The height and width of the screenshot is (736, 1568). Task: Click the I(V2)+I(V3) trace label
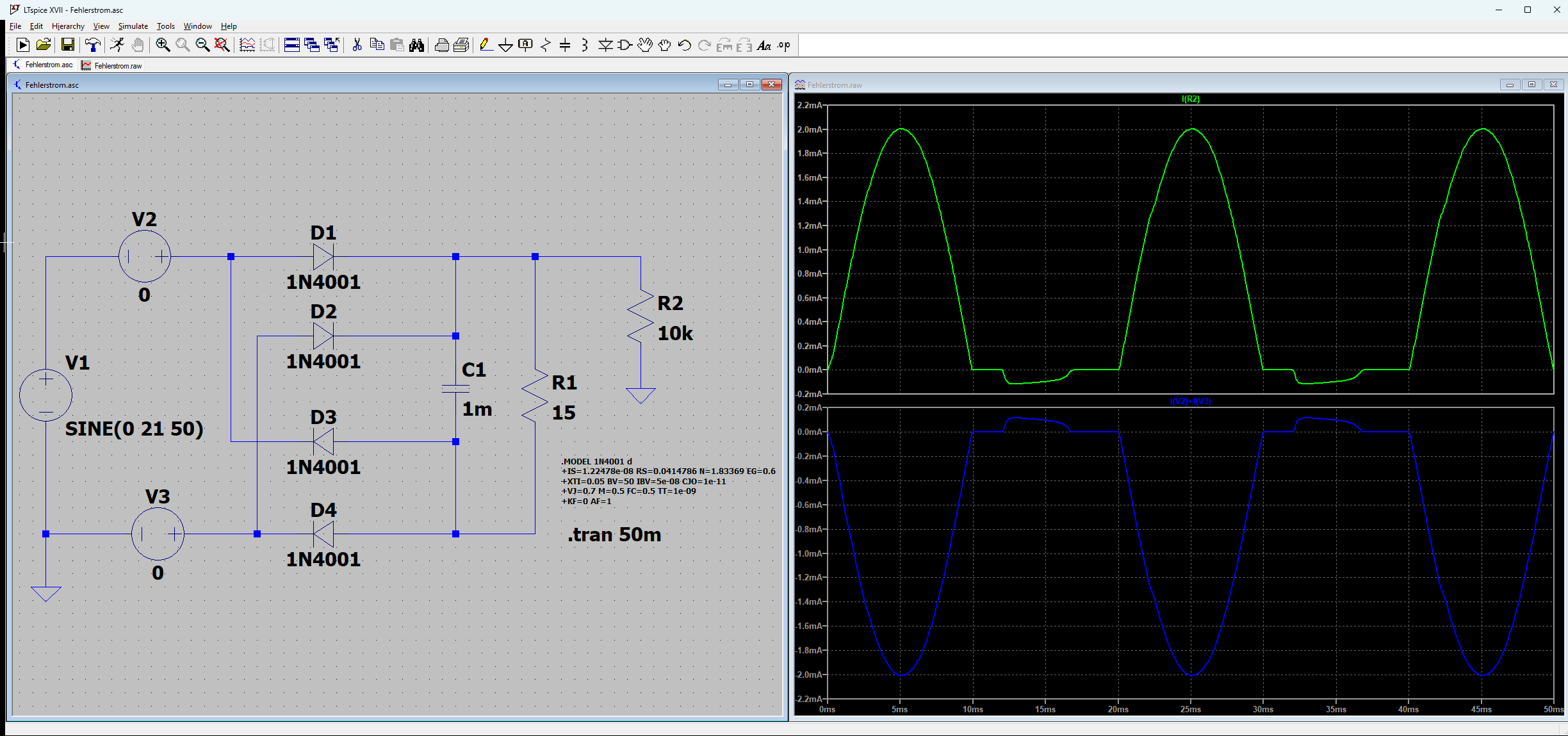[1190, 402]
